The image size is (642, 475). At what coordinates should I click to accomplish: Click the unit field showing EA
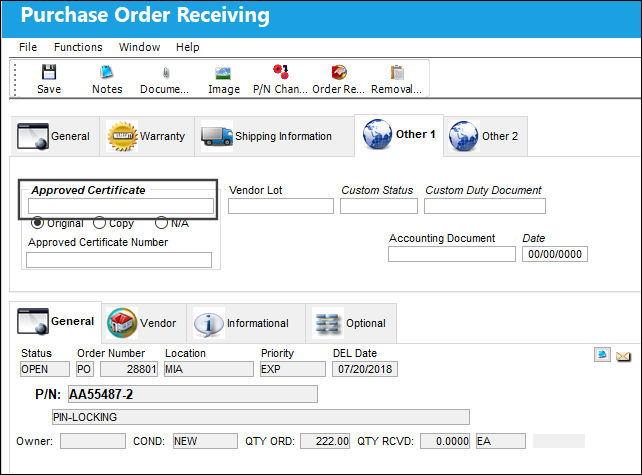click(x=501, y=441)
